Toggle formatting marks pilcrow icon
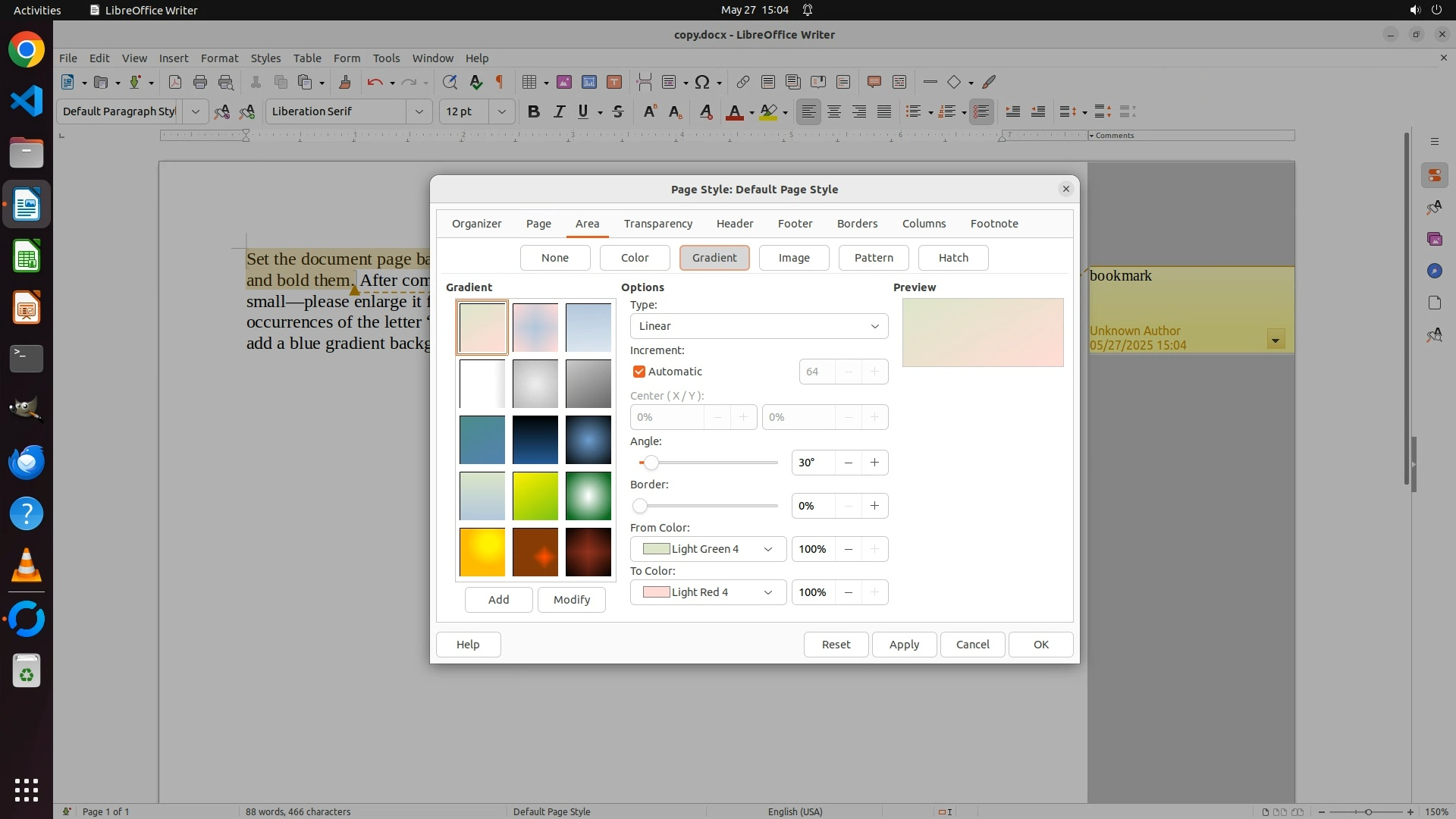Viewport: 1456px width, 819px height. [x=500, y=82]
